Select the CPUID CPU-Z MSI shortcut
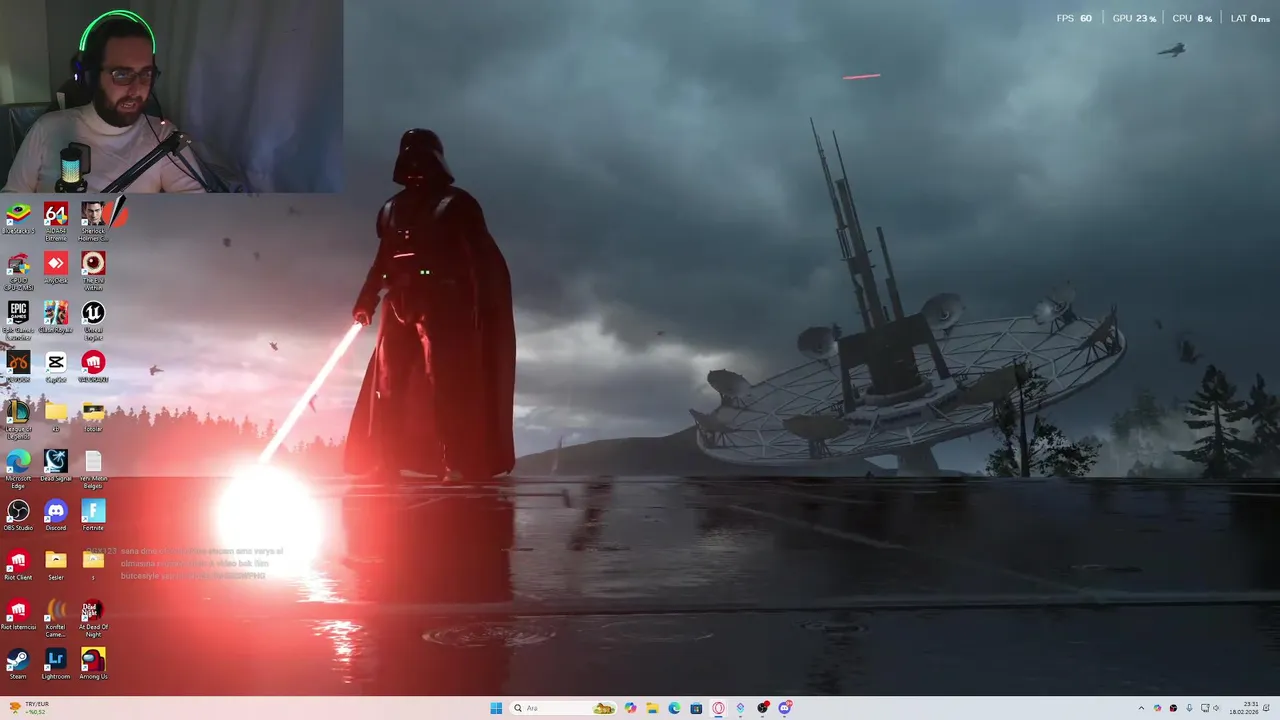 [18, 271]
